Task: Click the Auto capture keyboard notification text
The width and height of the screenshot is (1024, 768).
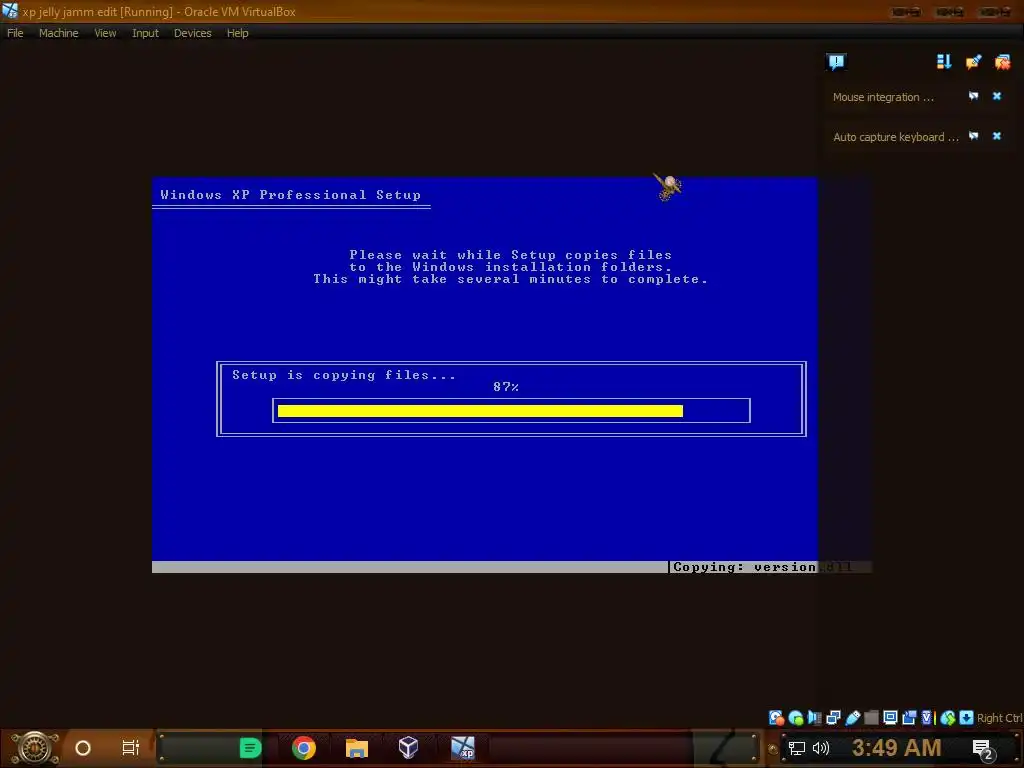Action: [x=895, y=136]
